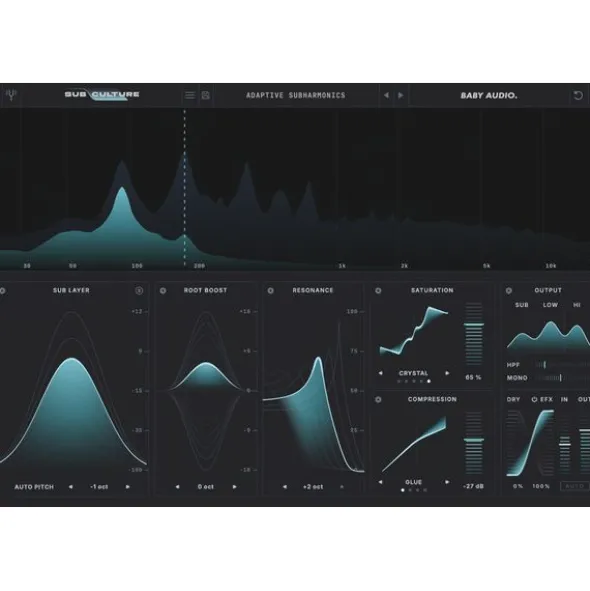Click the Saturation transfer curve graph

414,331
